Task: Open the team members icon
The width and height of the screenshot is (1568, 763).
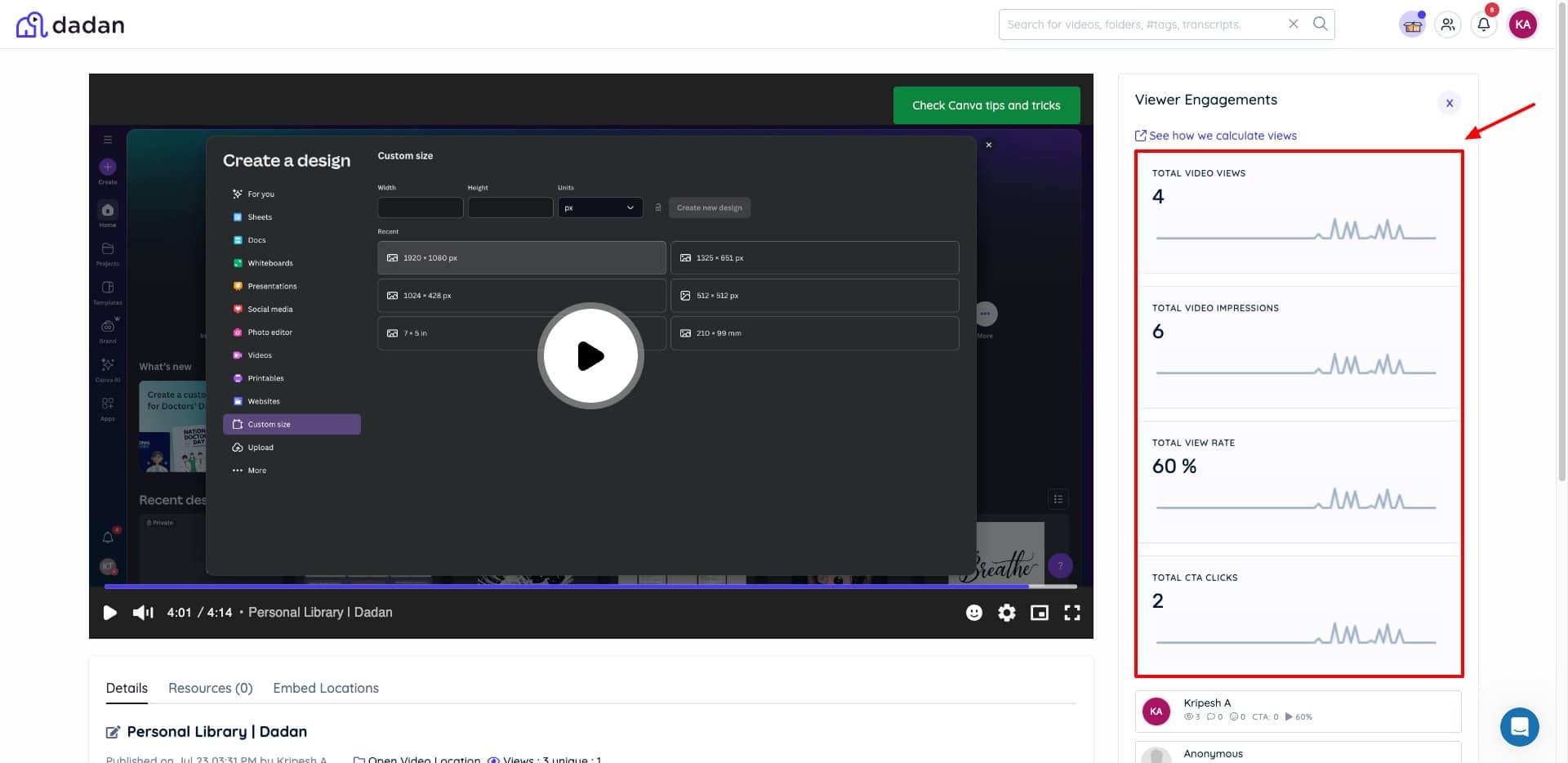Action: tap(1448, 25)
